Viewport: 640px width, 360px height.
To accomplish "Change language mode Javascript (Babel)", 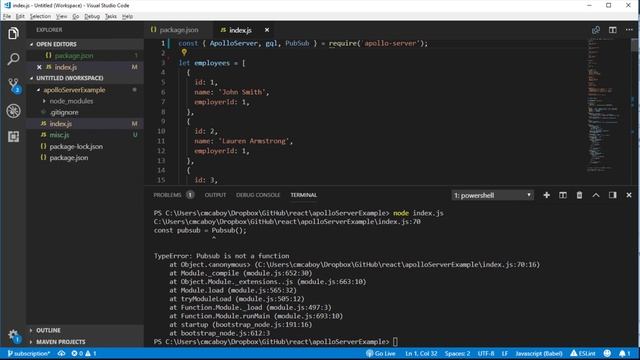I will [x=538, y=353].
